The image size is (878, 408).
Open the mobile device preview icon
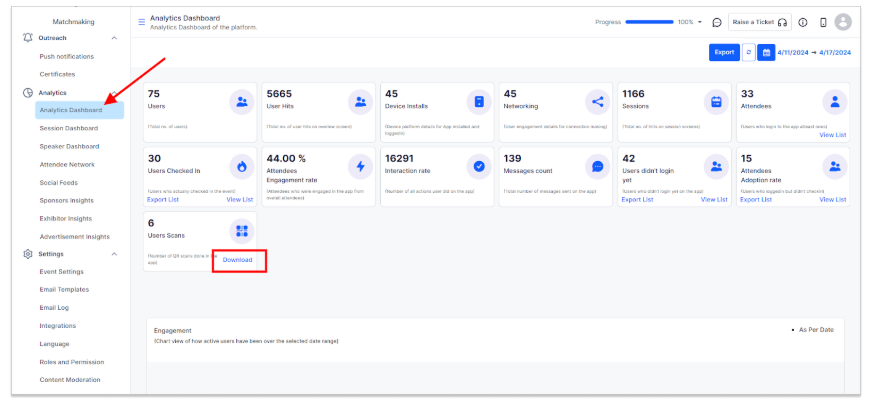tap(823, 22)
